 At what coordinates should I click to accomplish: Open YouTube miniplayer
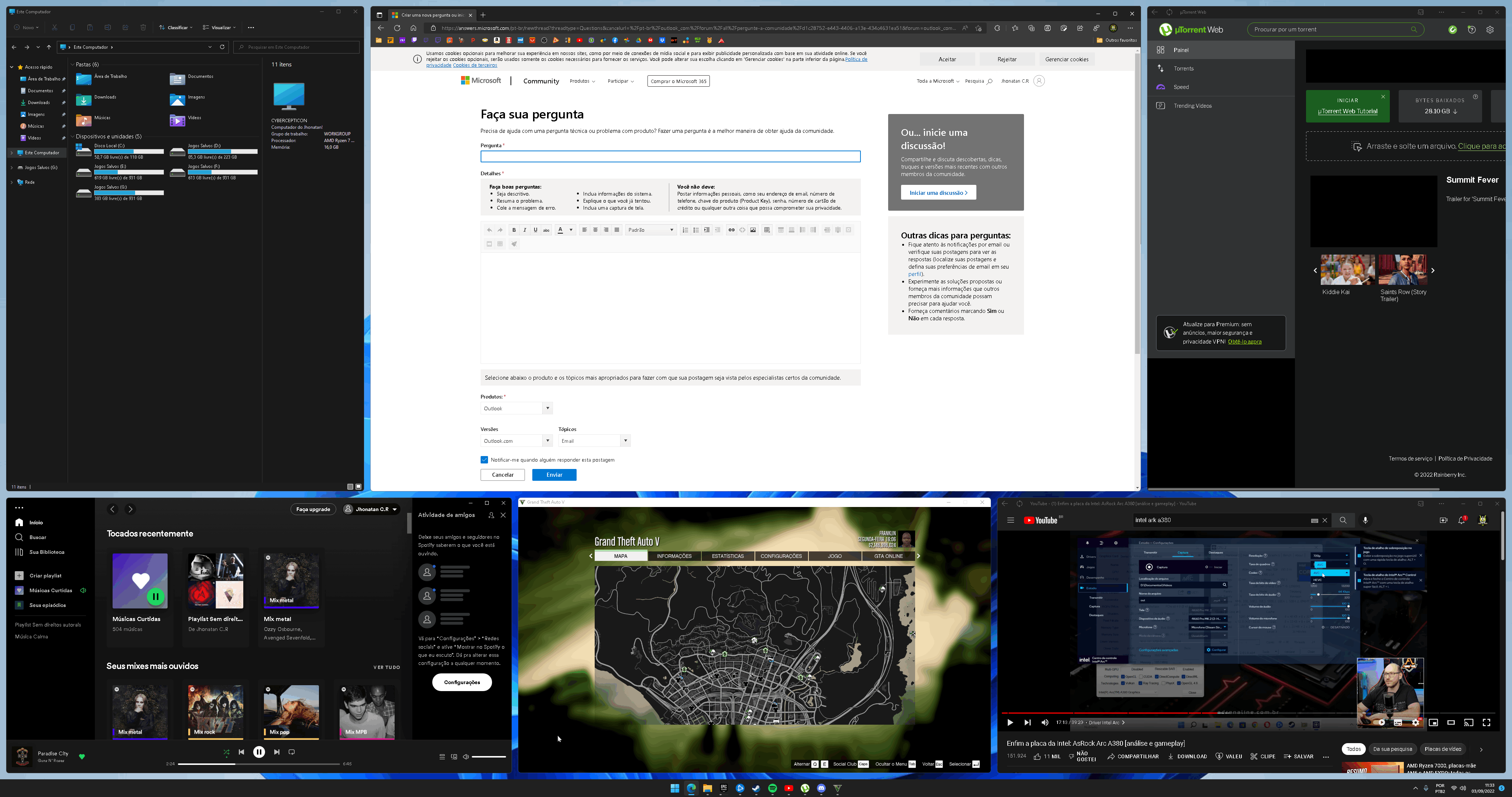(1433, 722)
